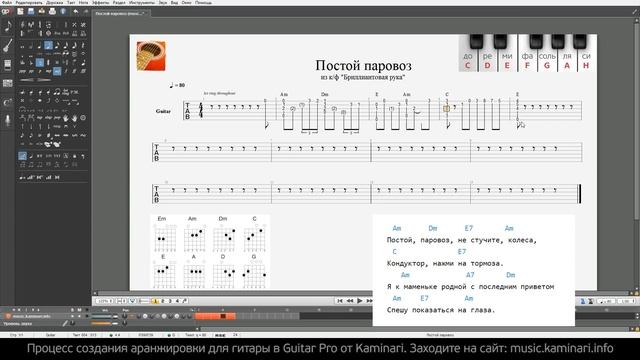This screenshot has width=640, height=360.
Task: Start playback with the play button
Action: (x=360, y=301)
